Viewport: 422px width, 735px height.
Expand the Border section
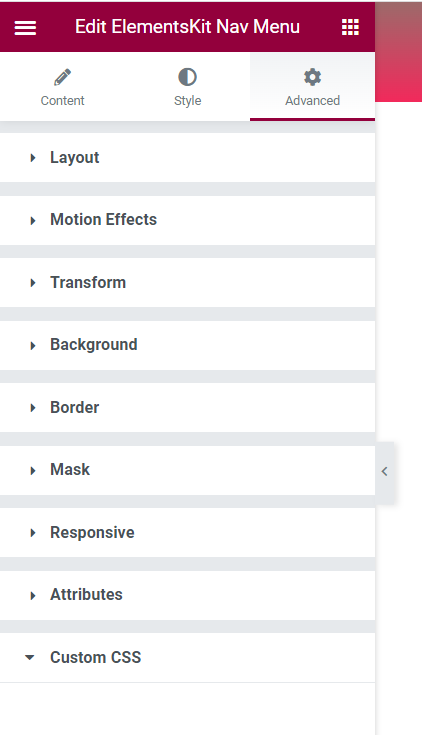tap(188, 407)
